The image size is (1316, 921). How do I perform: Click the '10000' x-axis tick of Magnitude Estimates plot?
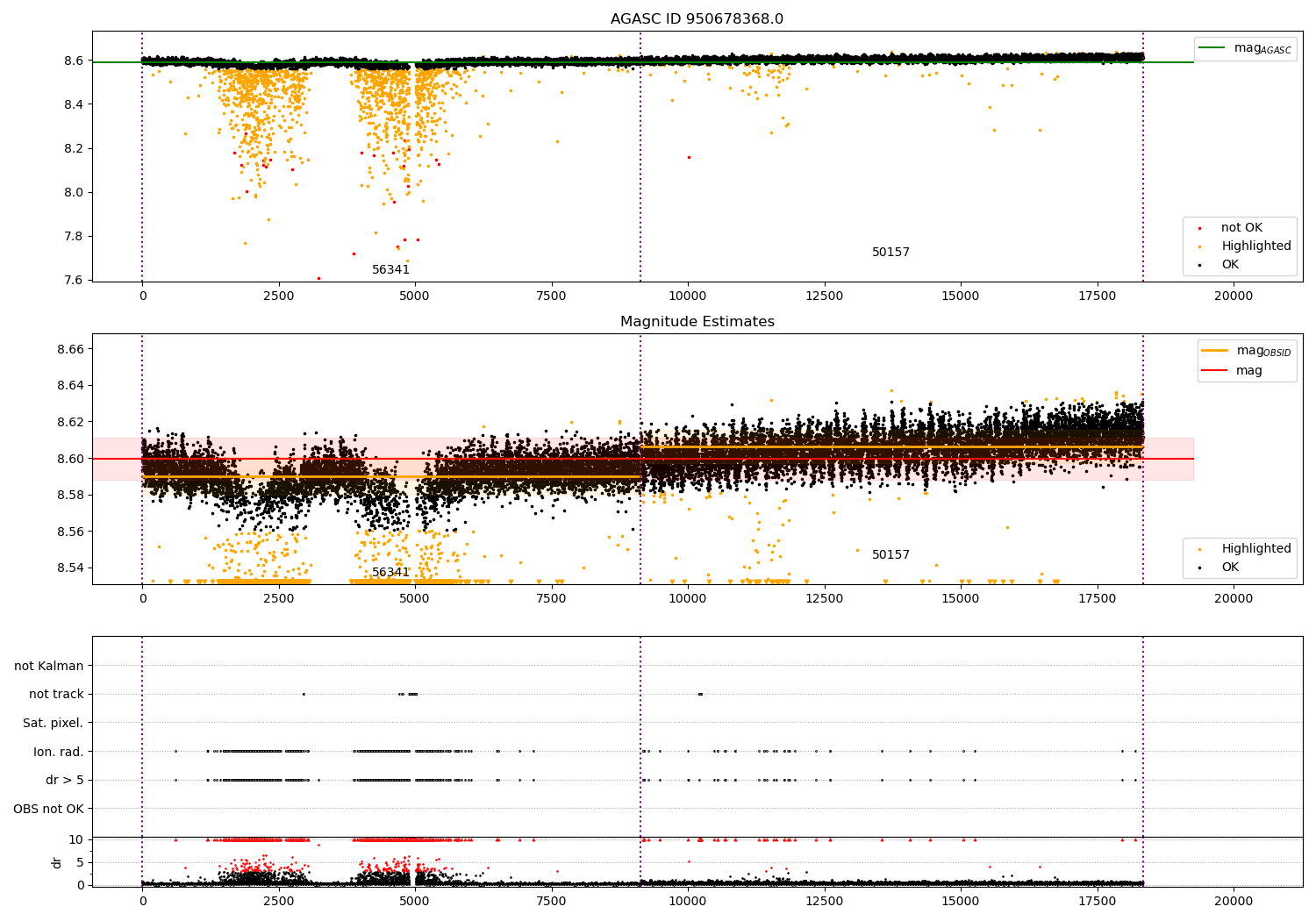688,599
